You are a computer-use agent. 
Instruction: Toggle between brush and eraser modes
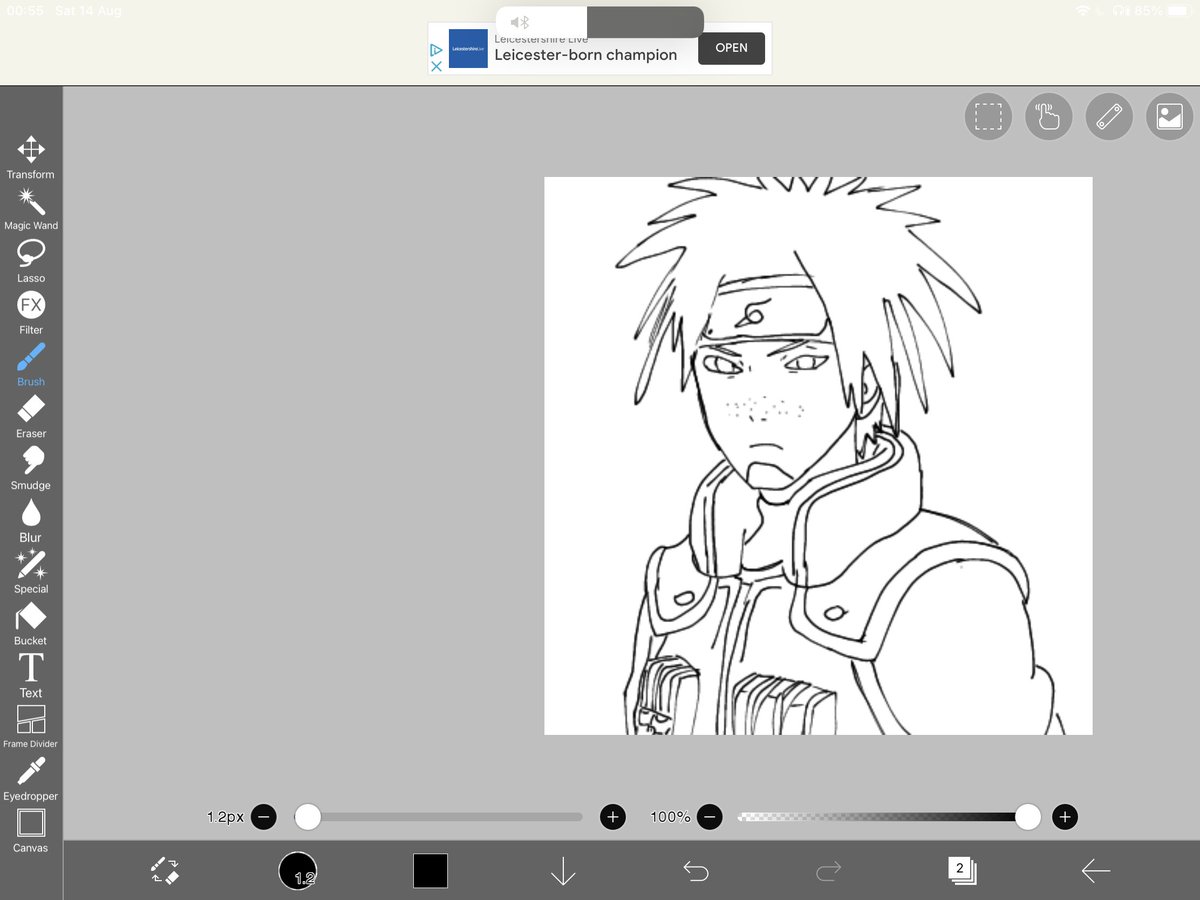point(165,870)
